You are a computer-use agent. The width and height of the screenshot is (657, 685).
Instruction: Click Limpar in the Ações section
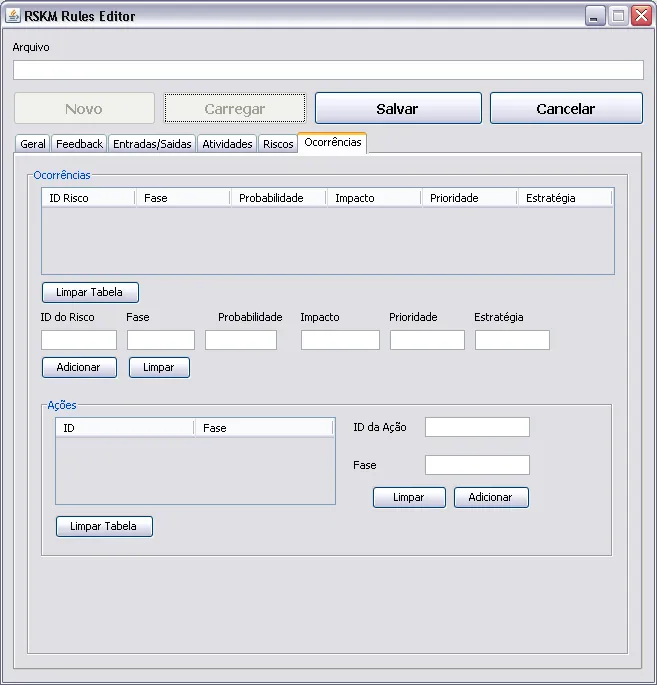coord(409,498)
